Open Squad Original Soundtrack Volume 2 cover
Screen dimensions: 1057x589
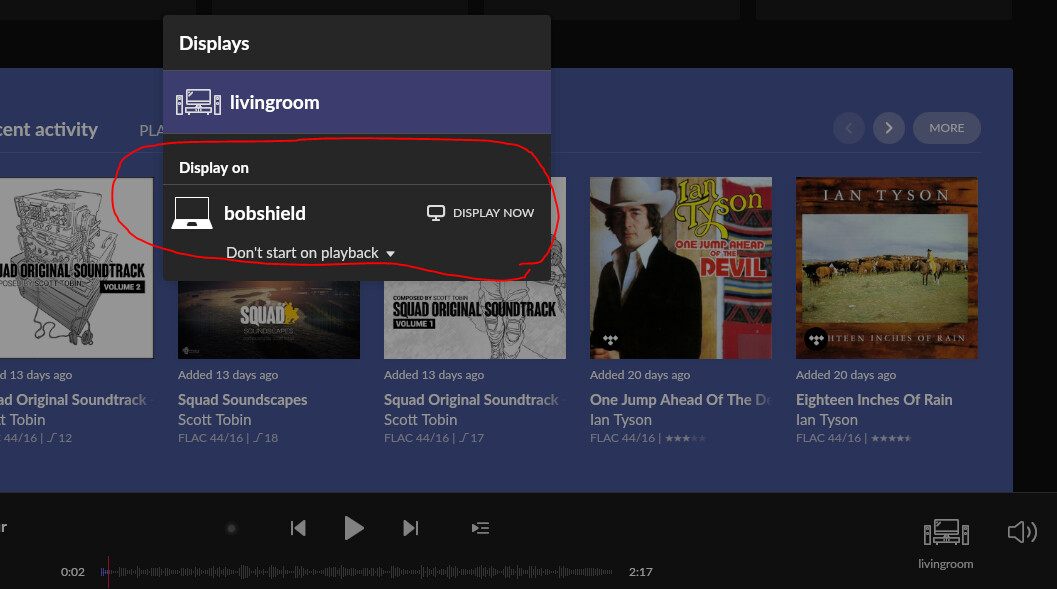[76, 268]
